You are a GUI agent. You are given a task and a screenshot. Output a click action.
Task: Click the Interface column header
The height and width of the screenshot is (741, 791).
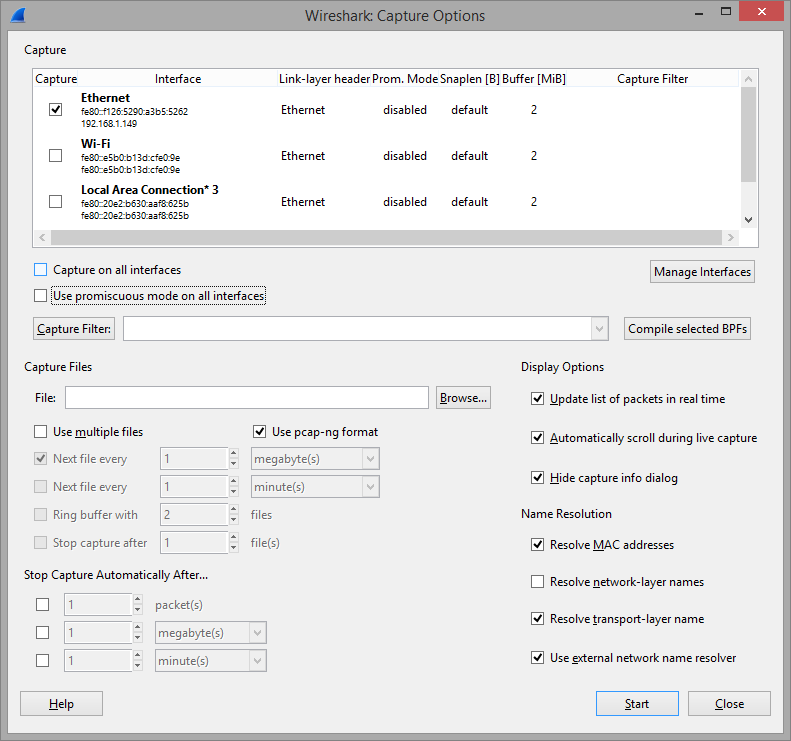(178, 79)
